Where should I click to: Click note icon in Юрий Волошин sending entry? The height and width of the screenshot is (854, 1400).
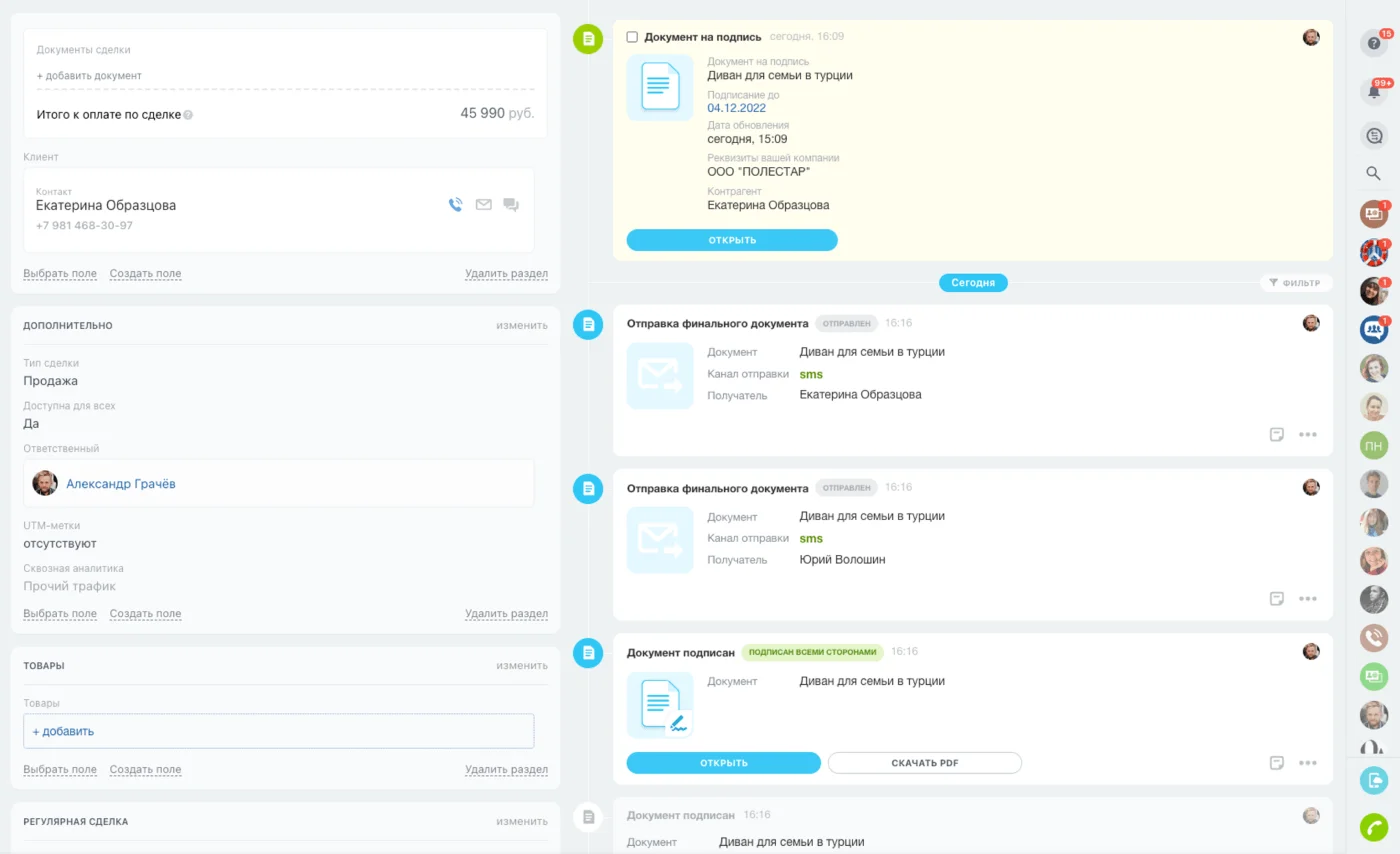tap(1276, 598)
